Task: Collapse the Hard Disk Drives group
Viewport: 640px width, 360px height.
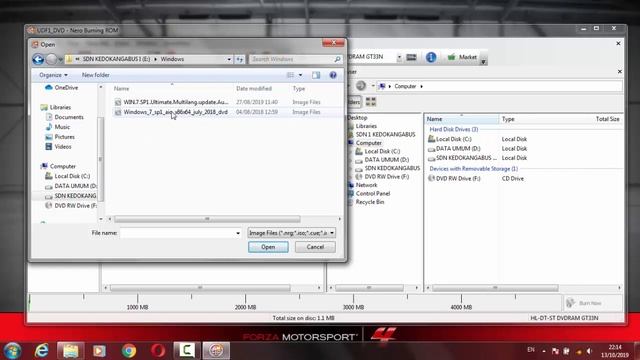Action: click(454, 129)
